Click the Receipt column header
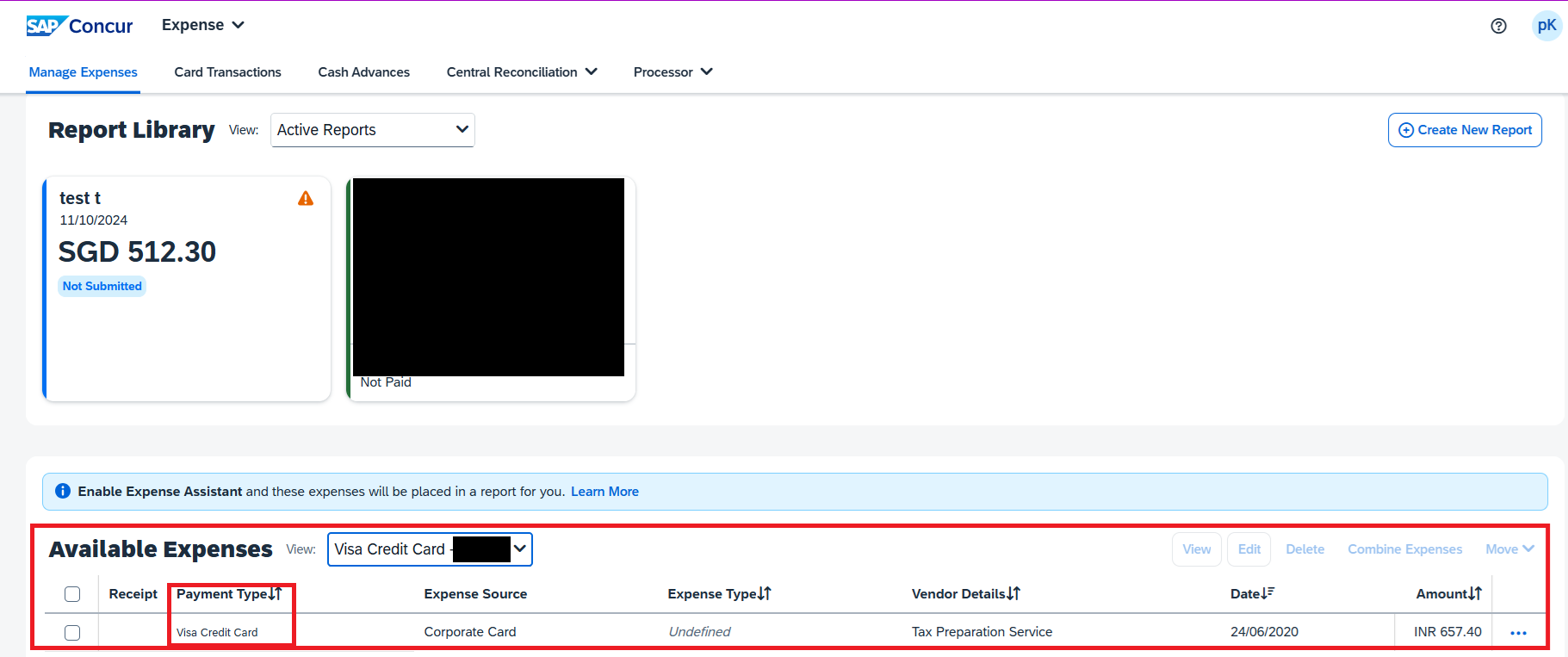 [x=133, y=594]
